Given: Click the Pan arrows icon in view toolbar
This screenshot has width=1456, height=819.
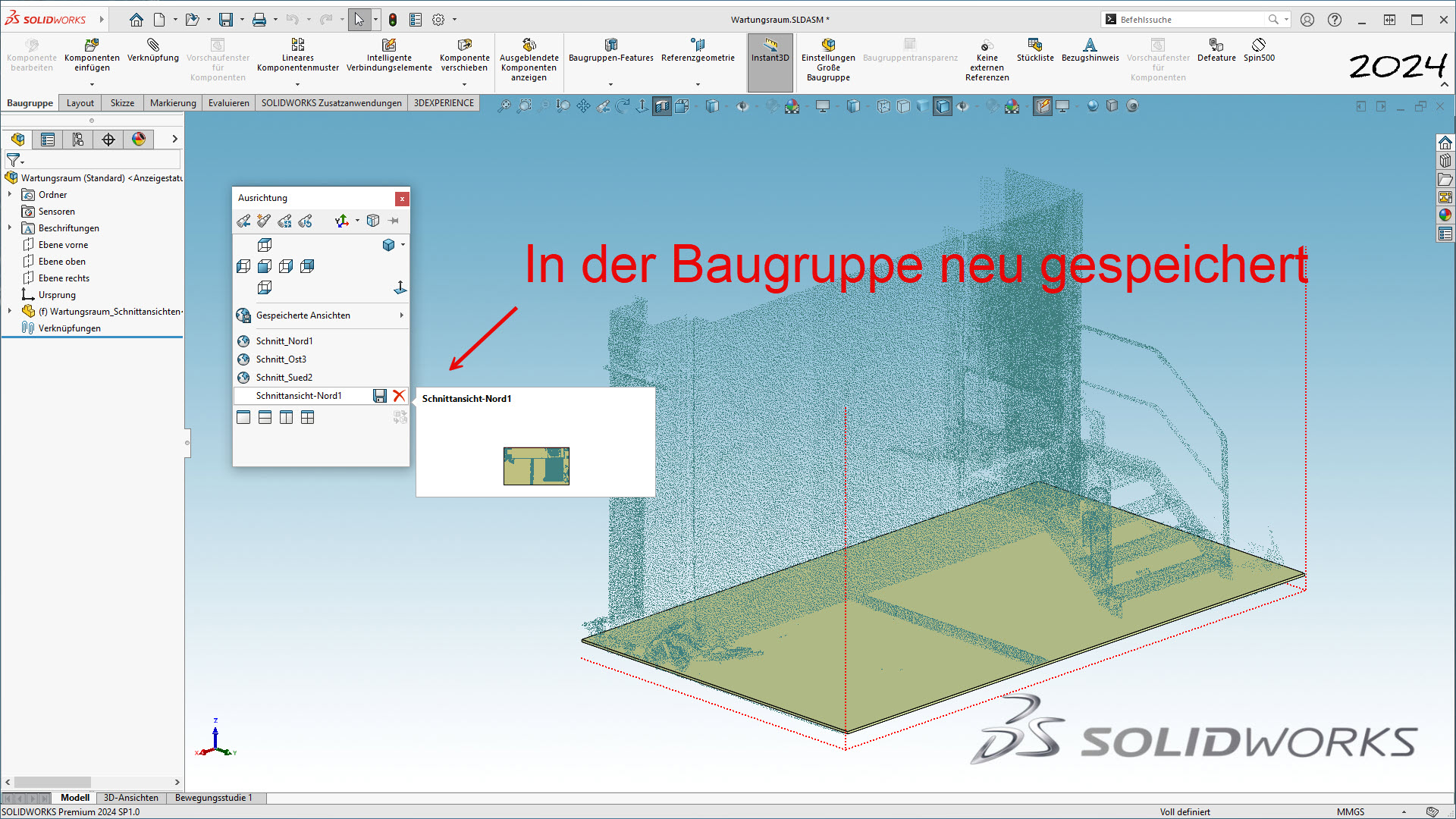Looking at the screenshot, I should pyautogui.click(x=583, y=106).
